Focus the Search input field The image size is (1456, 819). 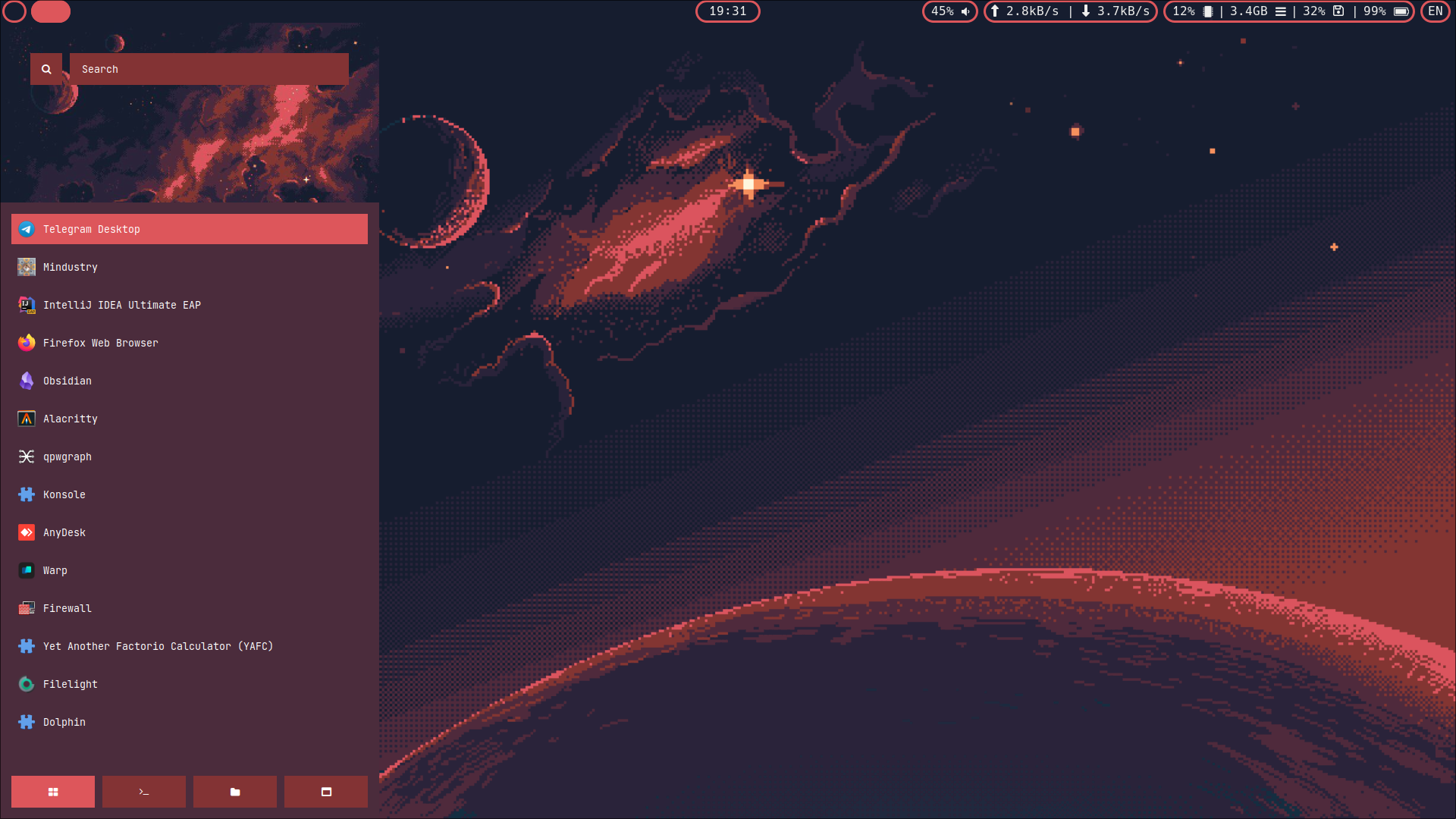pyautogui.click(x=209, y=69)
